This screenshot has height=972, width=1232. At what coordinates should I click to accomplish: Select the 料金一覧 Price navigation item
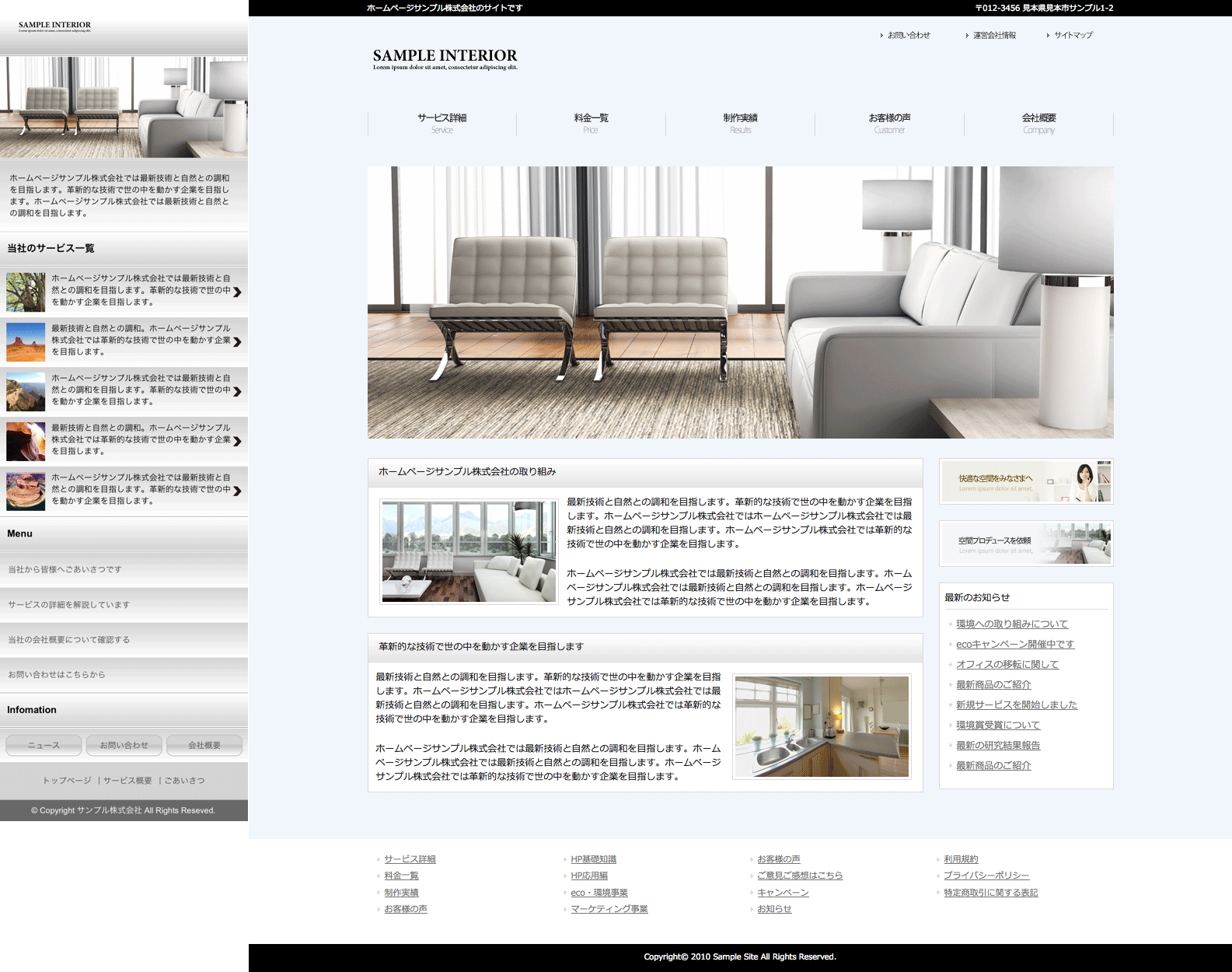click(x=591, y=123)
